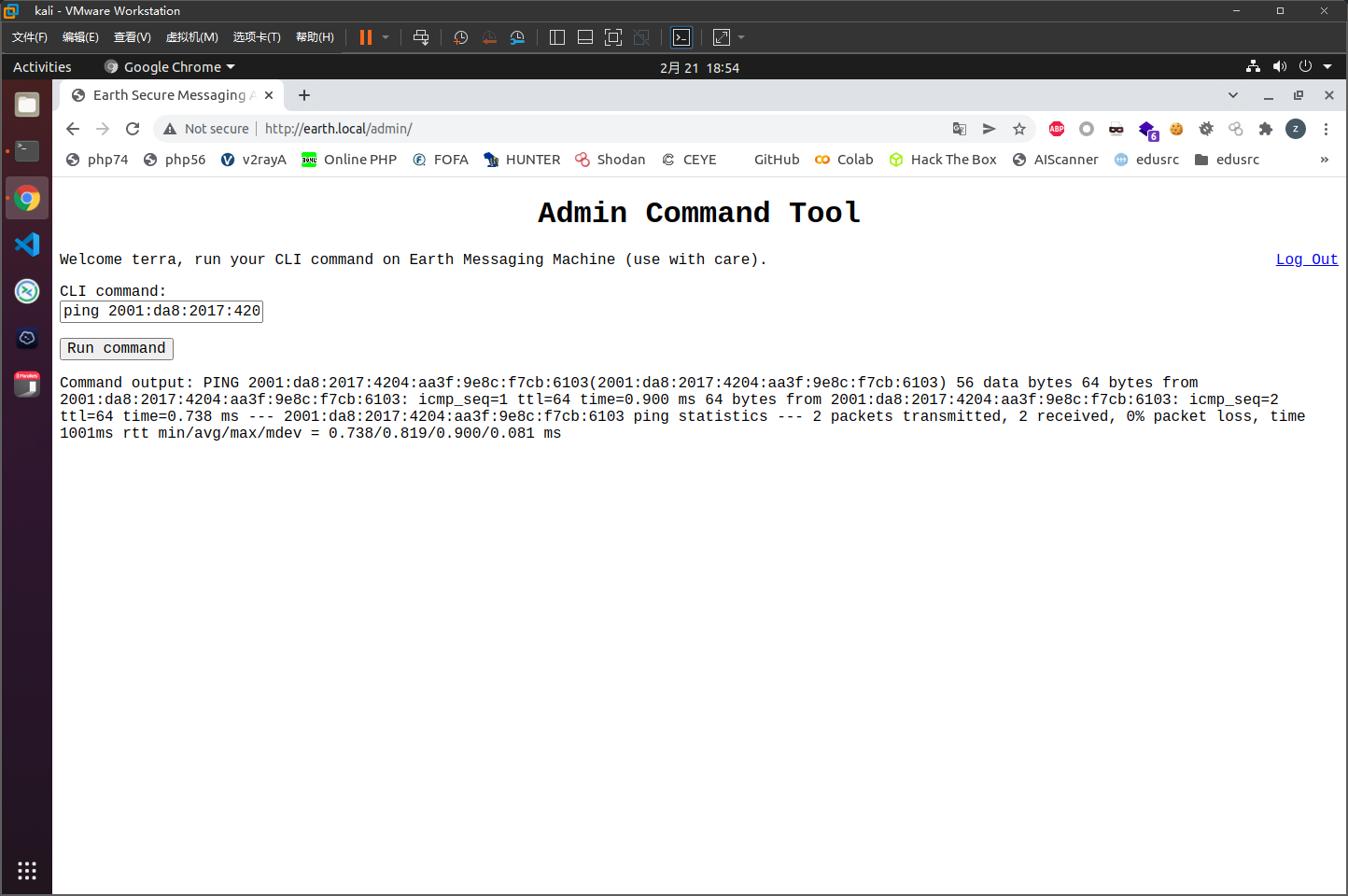Screen dimensions: 1348x896
Task: Click the Admin Command Tool heading
Action: click(x=699, y=213)
